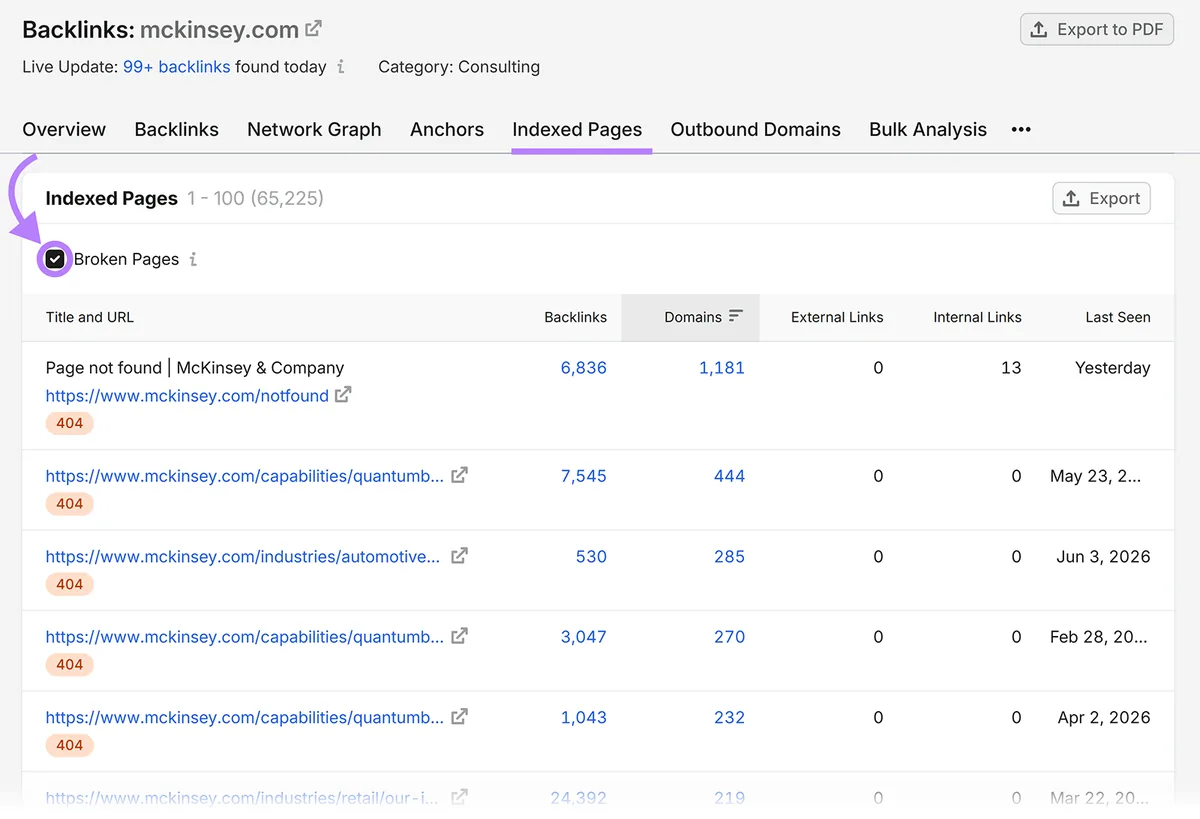Switch to the Overview tab
Viewport: 1200px width, 819px height.
click(x=64, y=129)
